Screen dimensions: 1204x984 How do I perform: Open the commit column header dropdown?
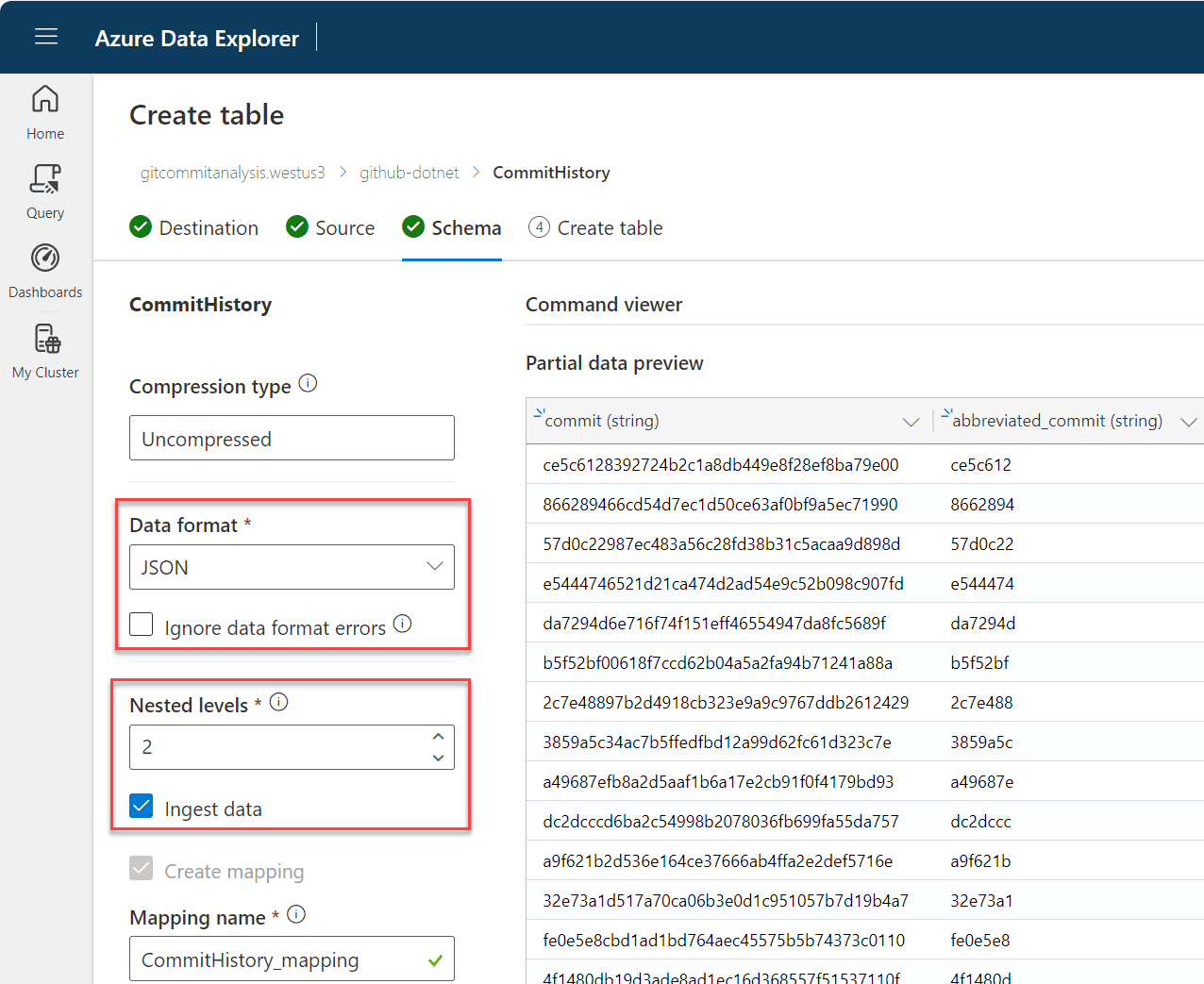click(911, 421)
